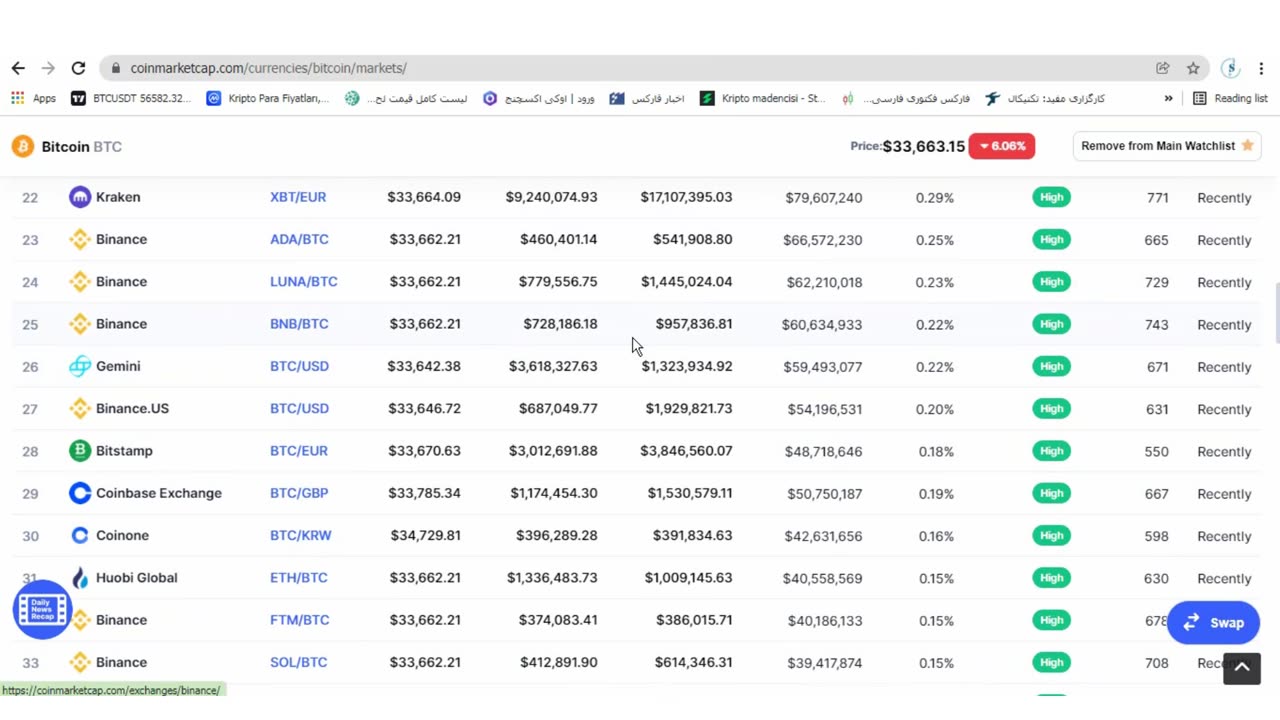This screenshot has width=1280, height=720.
Task: Click the Kraken exchange logo
Action: click(x=80, y=197)
